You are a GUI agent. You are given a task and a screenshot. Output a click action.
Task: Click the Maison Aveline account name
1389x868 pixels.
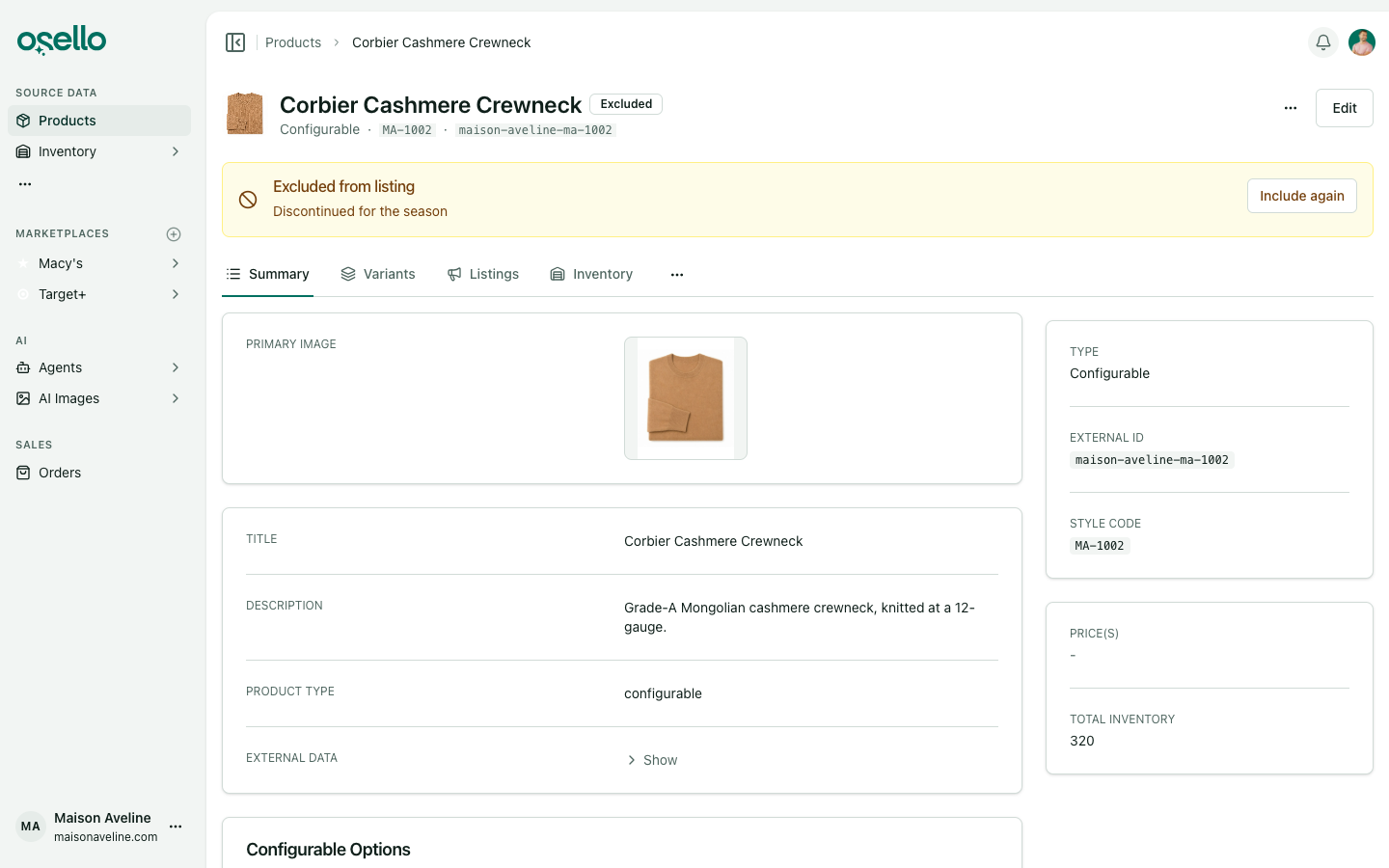pyautogui.click(x=102, y=818)
